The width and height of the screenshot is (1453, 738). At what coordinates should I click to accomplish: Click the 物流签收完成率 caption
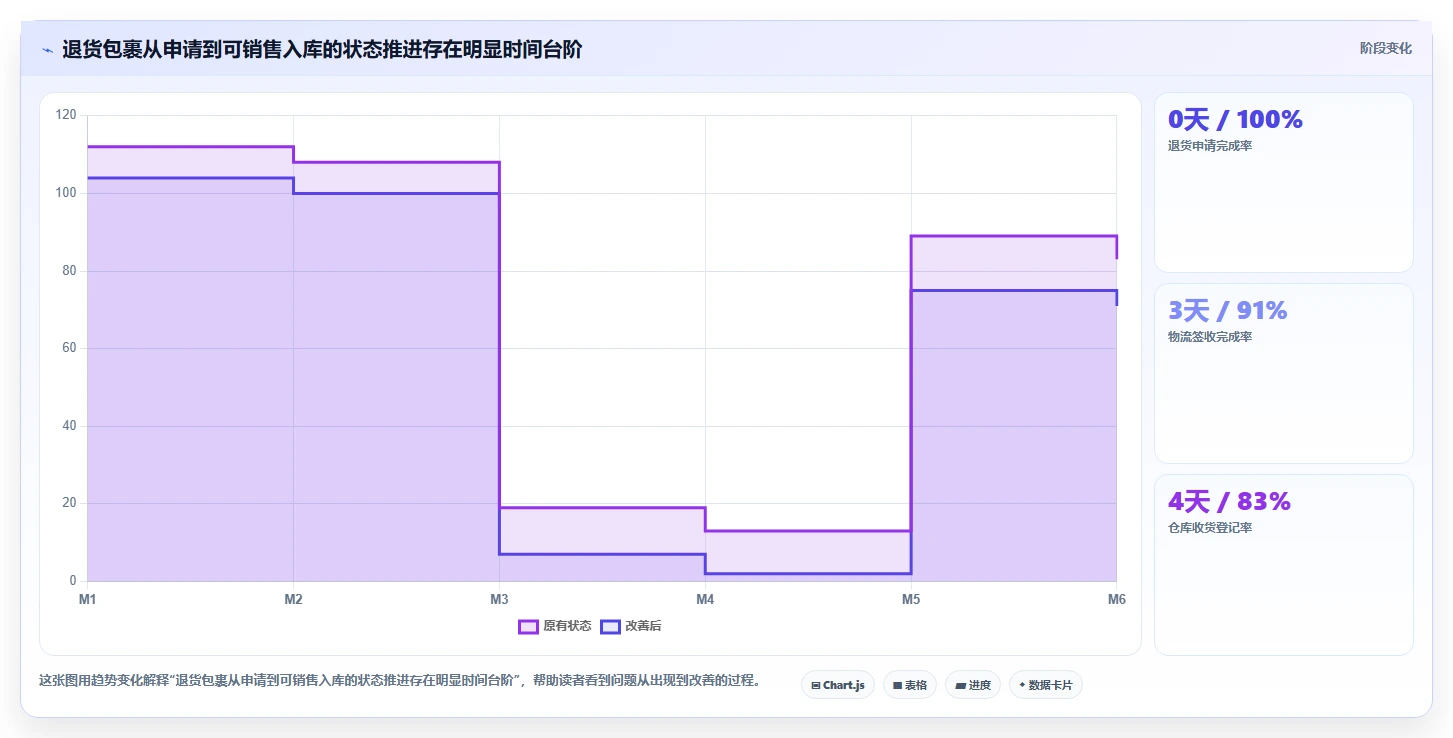(x=1210, y=337)
